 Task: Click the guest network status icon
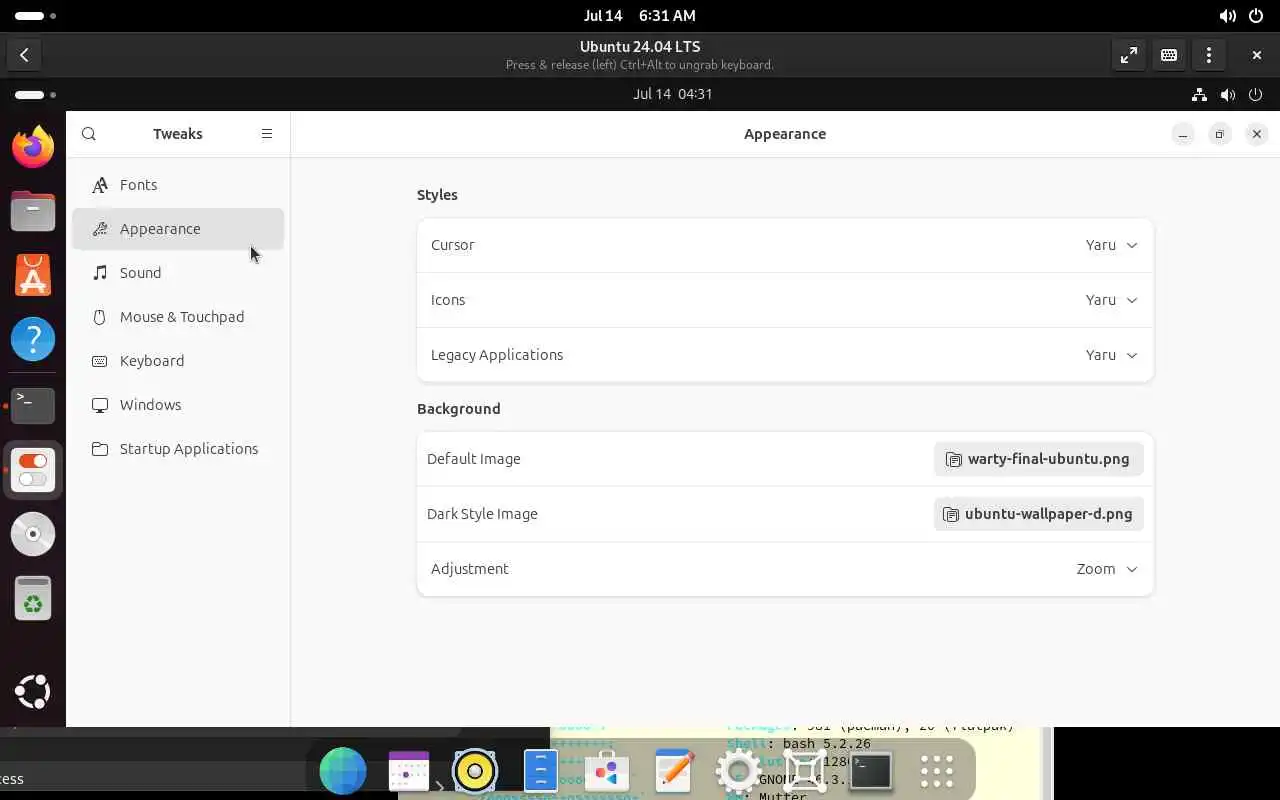1198,94
